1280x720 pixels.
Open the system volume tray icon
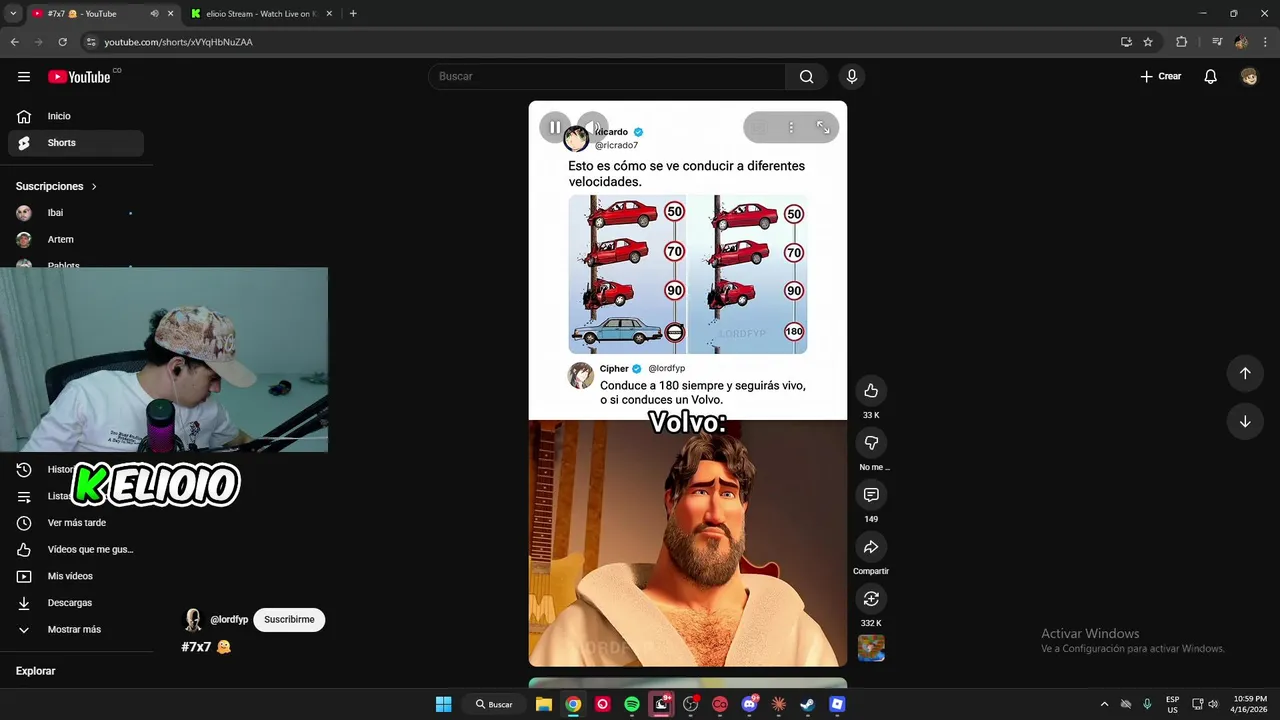click(1213, 704)
